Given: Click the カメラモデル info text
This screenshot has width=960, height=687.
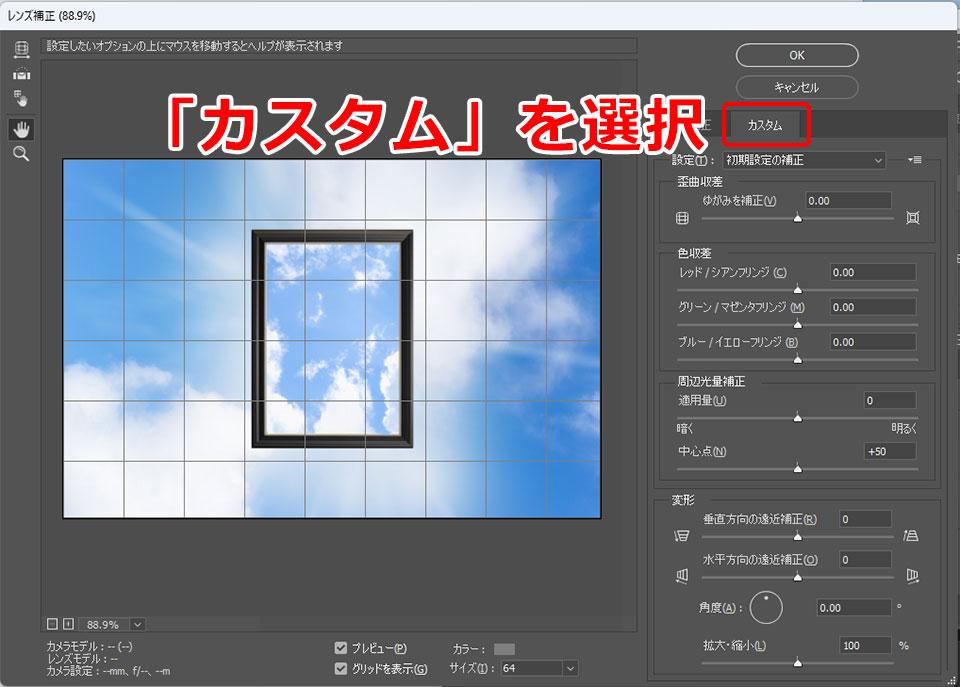Looking at the screenshot, I should pyautogui.click(x=89, y=647).
